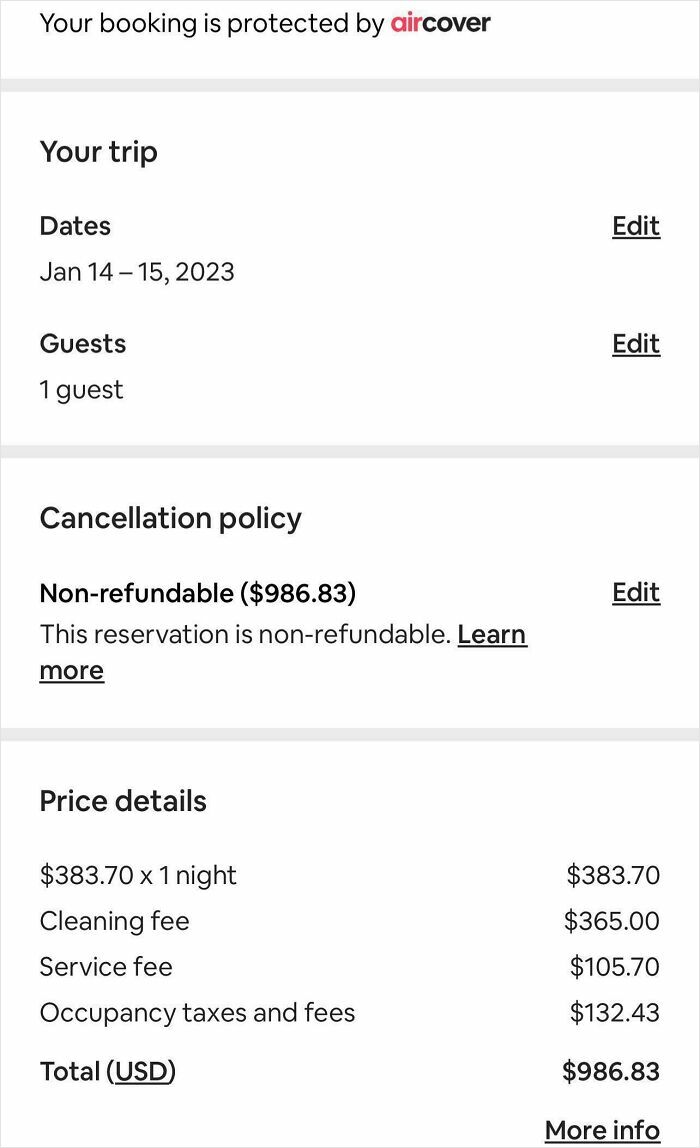Click the aircover logo at top
This screenshot has width=700, height=1148.
[x=440, y=23]
